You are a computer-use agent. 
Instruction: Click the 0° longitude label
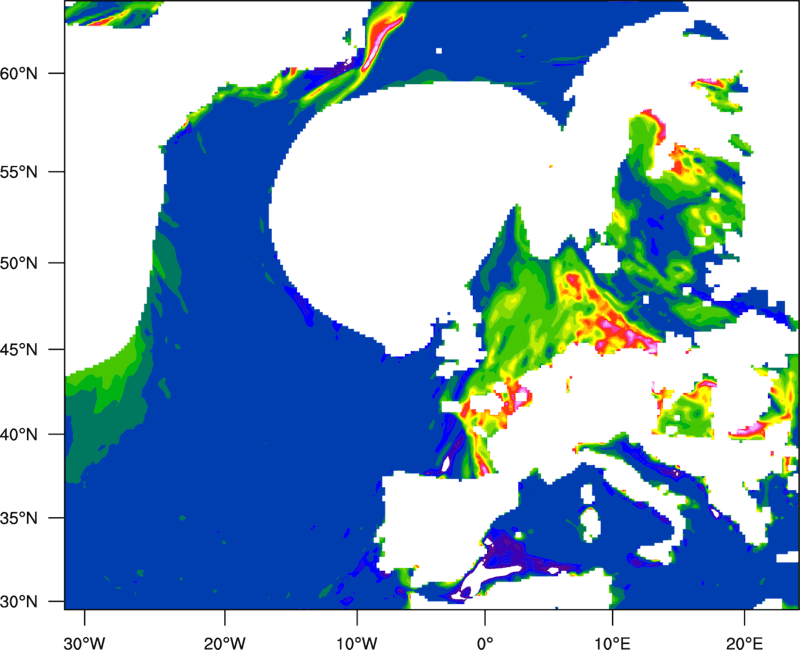[x=485, y=643]
